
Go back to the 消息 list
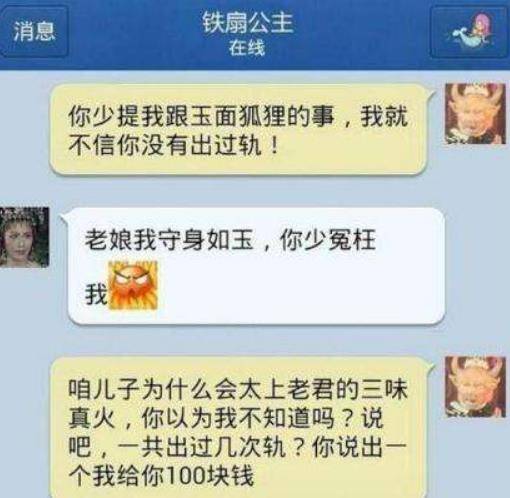pos(34,32)
